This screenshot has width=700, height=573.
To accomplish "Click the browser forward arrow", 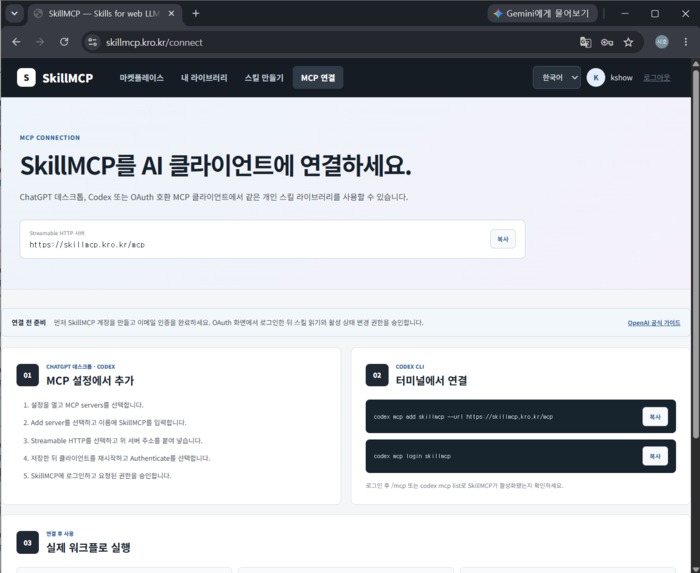I will (x=40, y=42).
